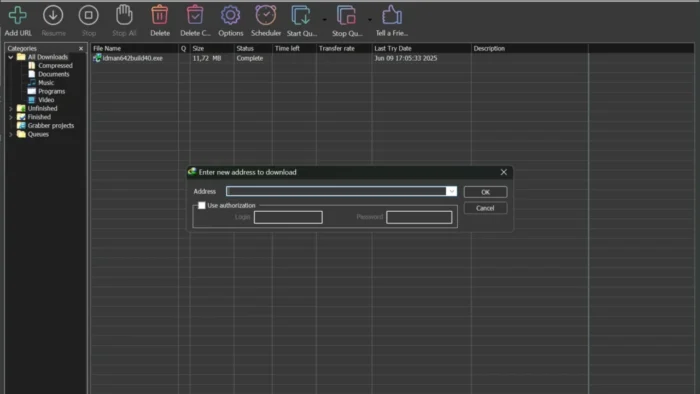Sort by File Name column header

tap(135, 48)
